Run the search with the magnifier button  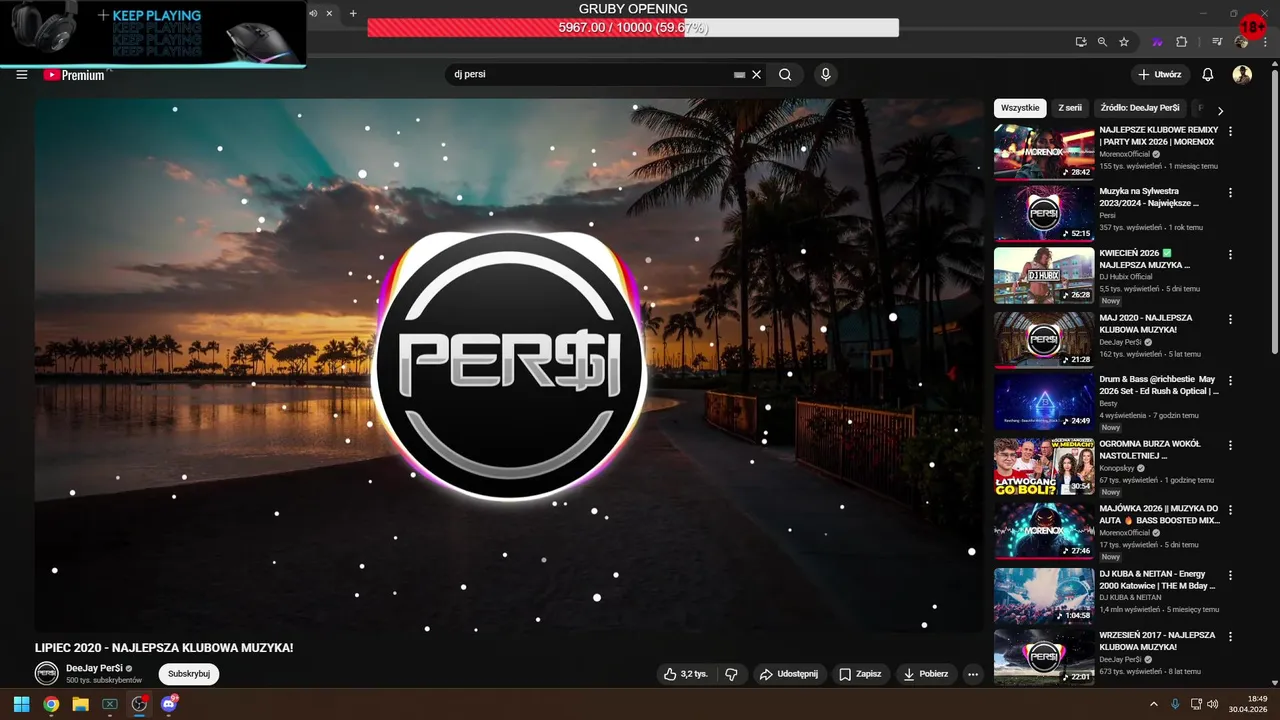tap(785, 75)
